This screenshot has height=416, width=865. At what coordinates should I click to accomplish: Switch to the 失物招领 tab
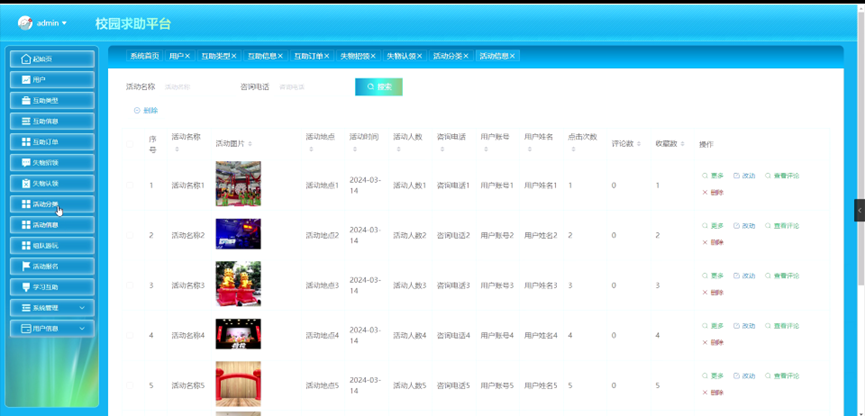(x=357, y=56)
